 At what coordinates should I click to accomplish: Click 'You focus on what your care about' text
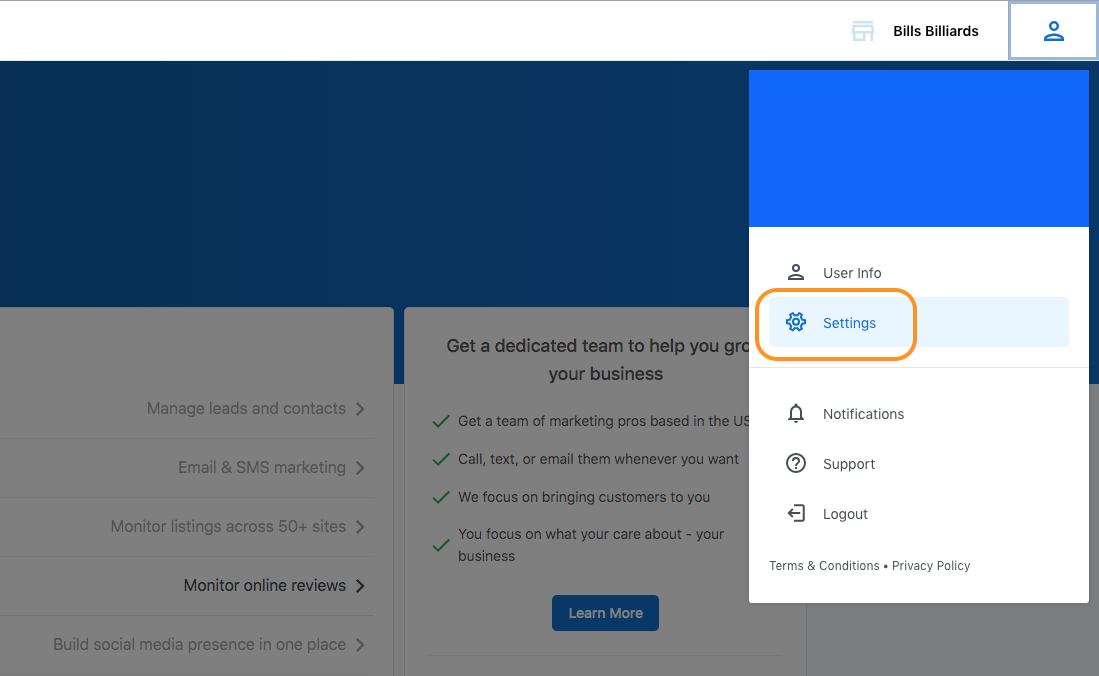(x=591, y=545)
